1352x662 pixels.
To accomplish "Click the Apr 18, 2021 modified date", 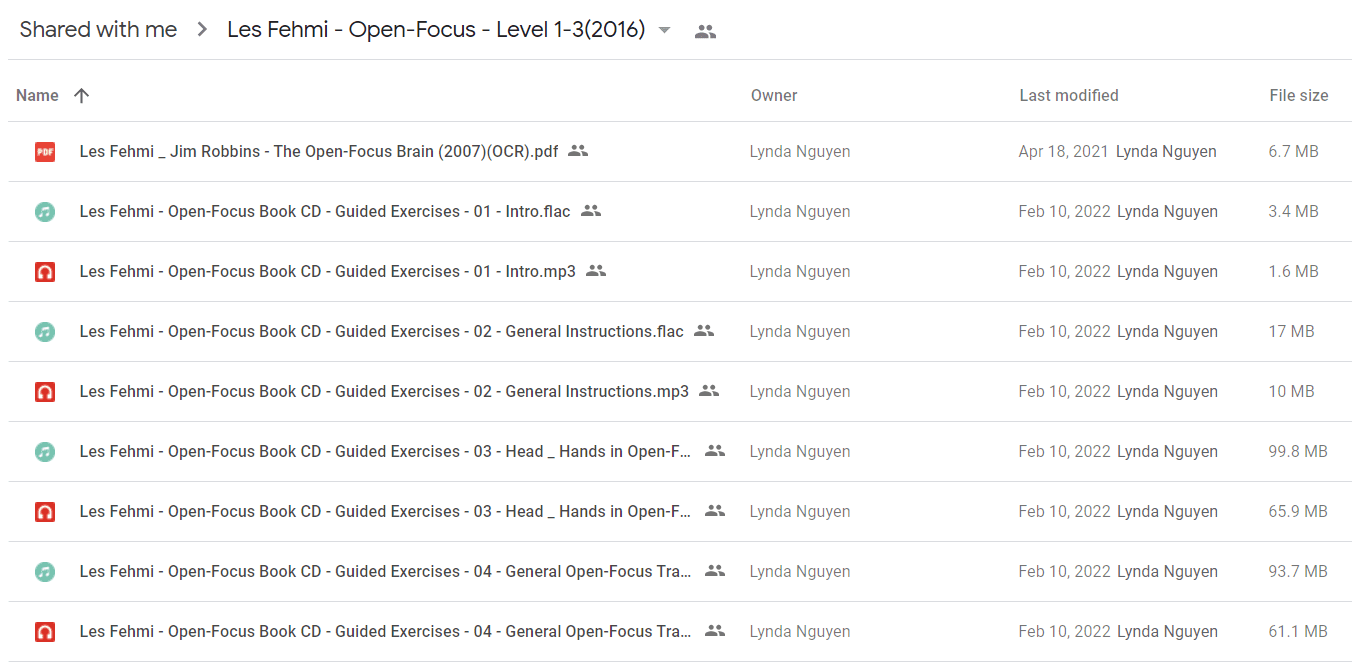I will tap(1064, 152).
